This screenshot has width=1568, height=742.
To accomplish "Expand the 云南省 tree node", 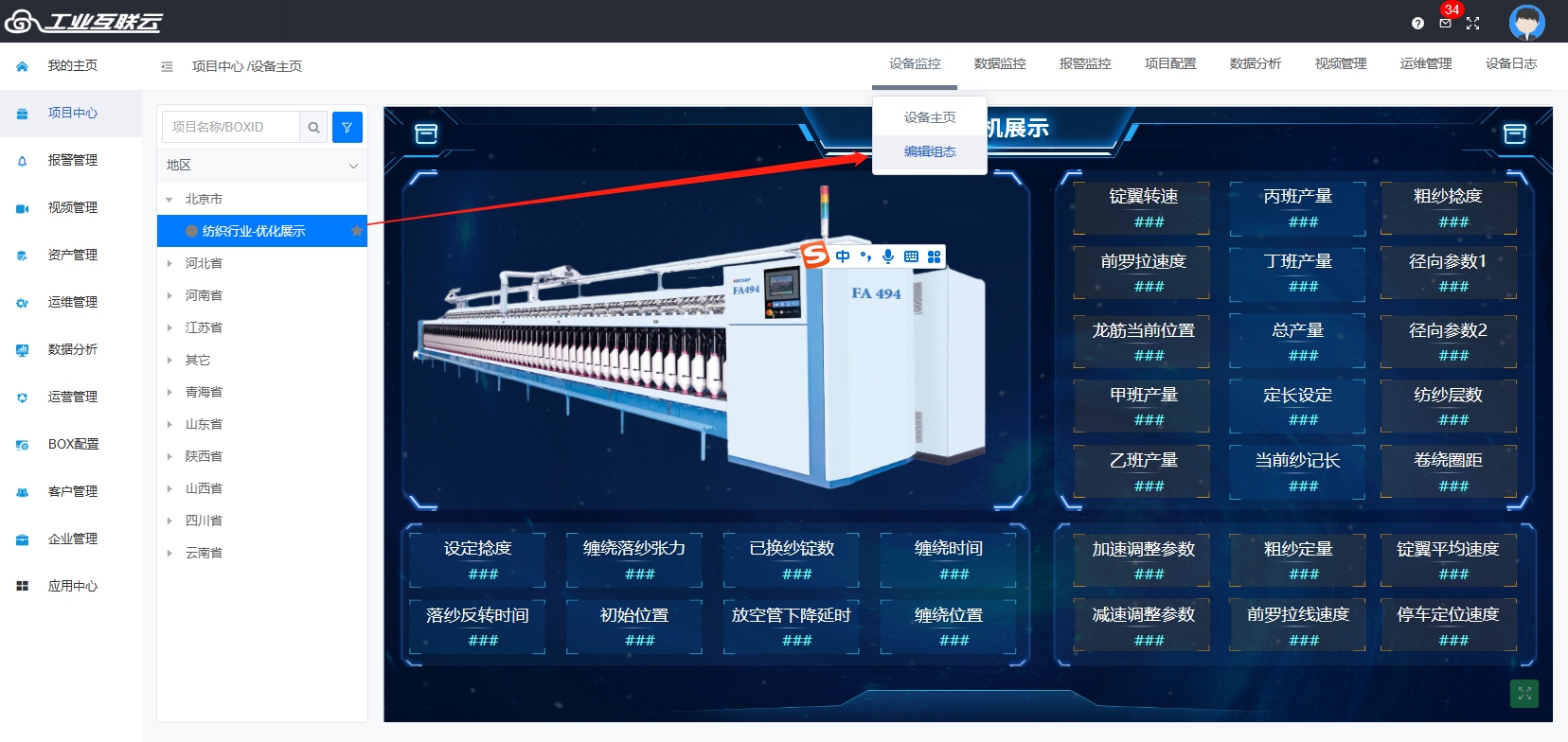I will point(169,554).
